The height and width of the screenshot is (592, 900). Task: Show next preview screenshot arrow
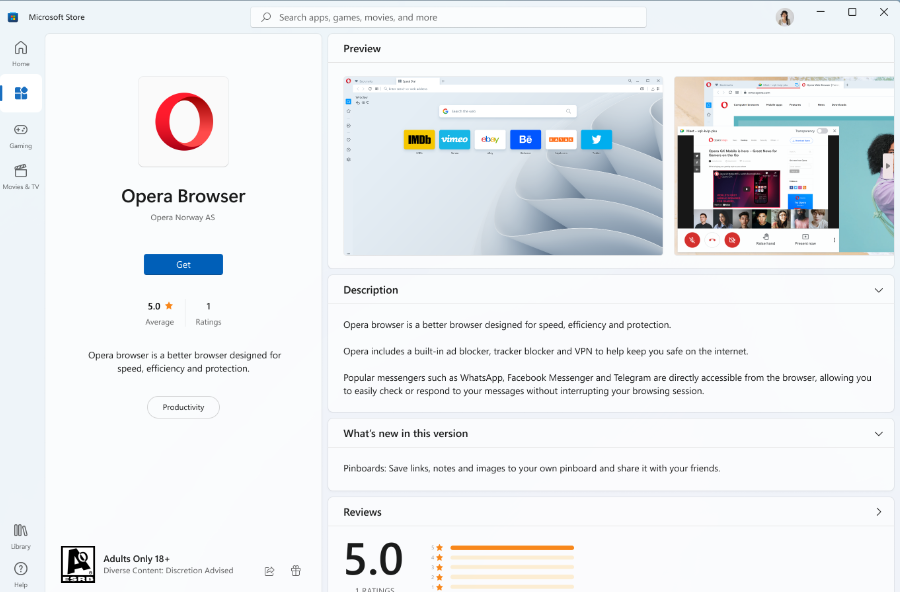tap(888, 166)
